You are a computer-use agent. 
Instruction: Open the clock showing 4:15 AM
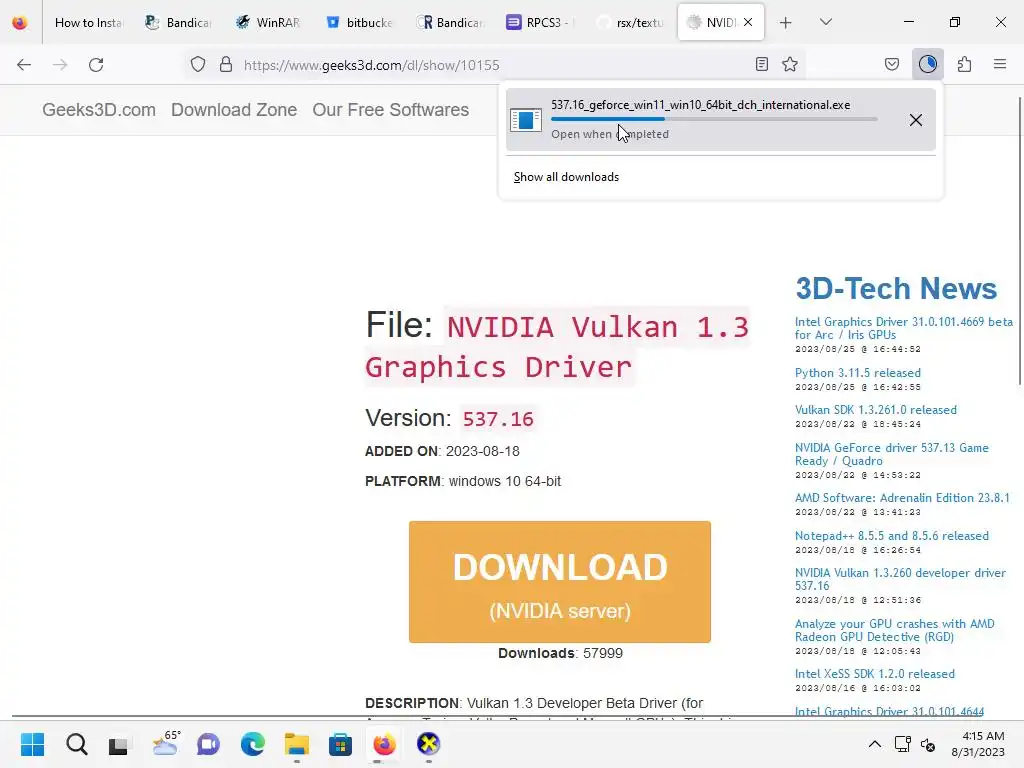978,744
